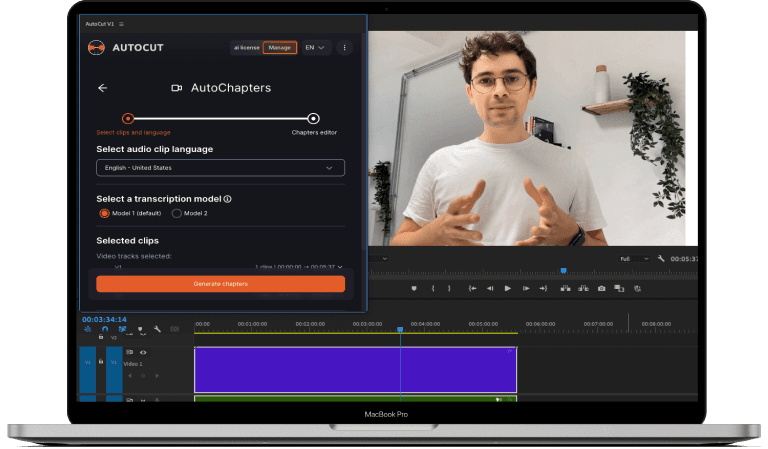Open the ai license Manage button

coord(280,47)
